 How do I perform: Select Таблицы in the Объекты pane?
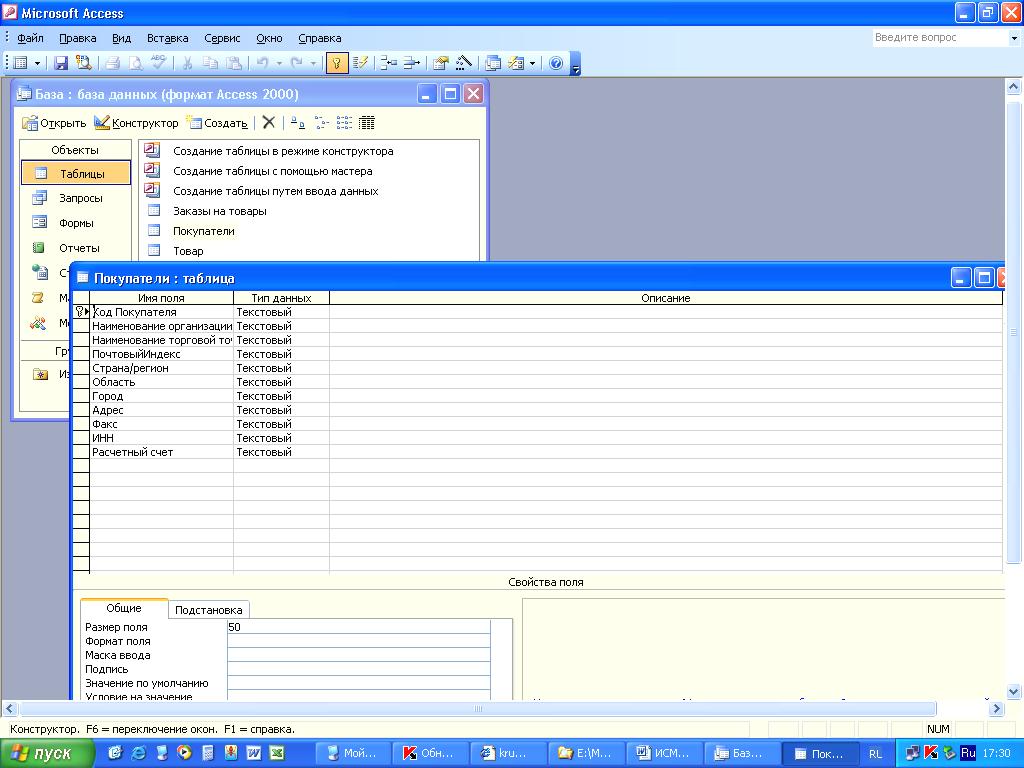76,174
